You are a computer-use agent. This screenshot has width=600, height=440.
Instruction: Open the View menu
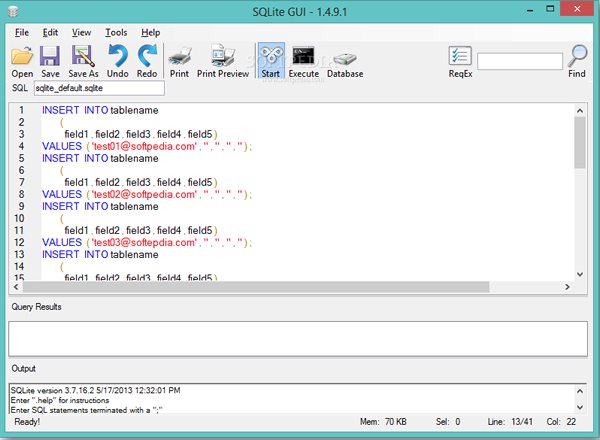[81, 33]
